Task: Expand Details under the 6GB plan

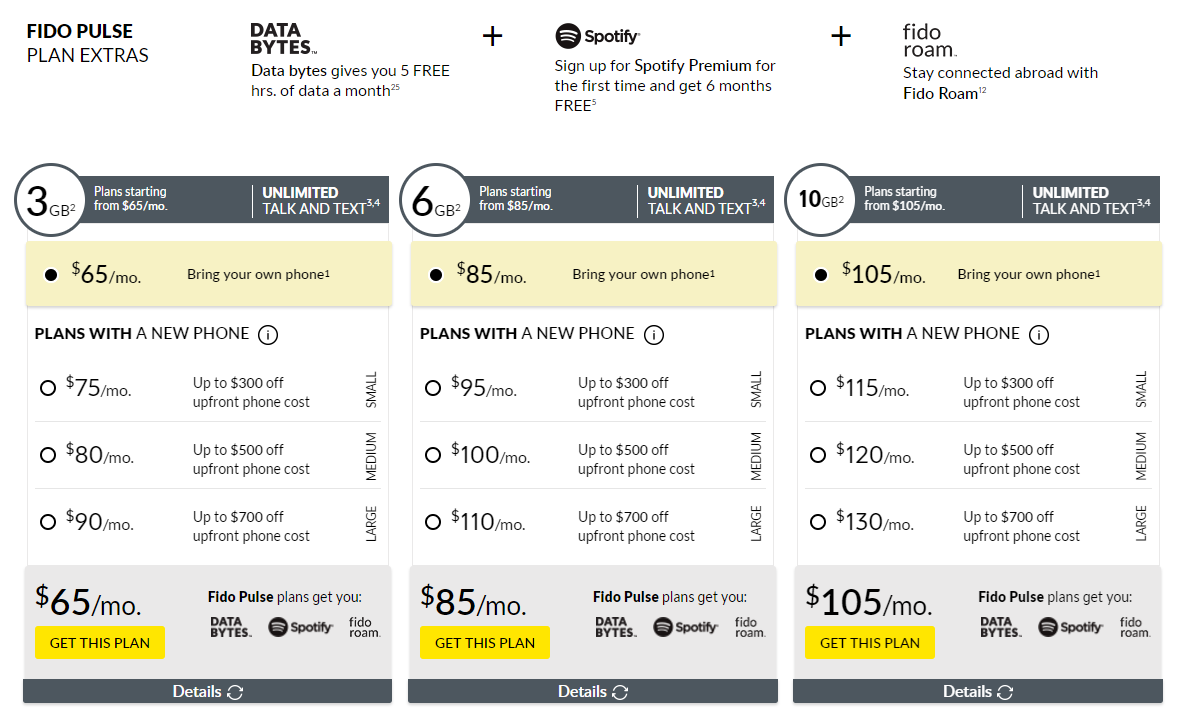Action: tap(592, 692)
